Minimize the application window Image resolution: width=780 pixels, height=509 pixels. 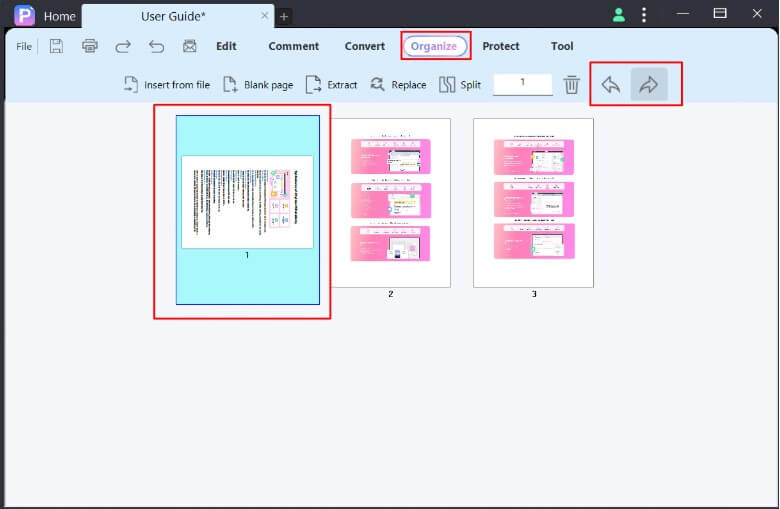[x=683, y=13]
